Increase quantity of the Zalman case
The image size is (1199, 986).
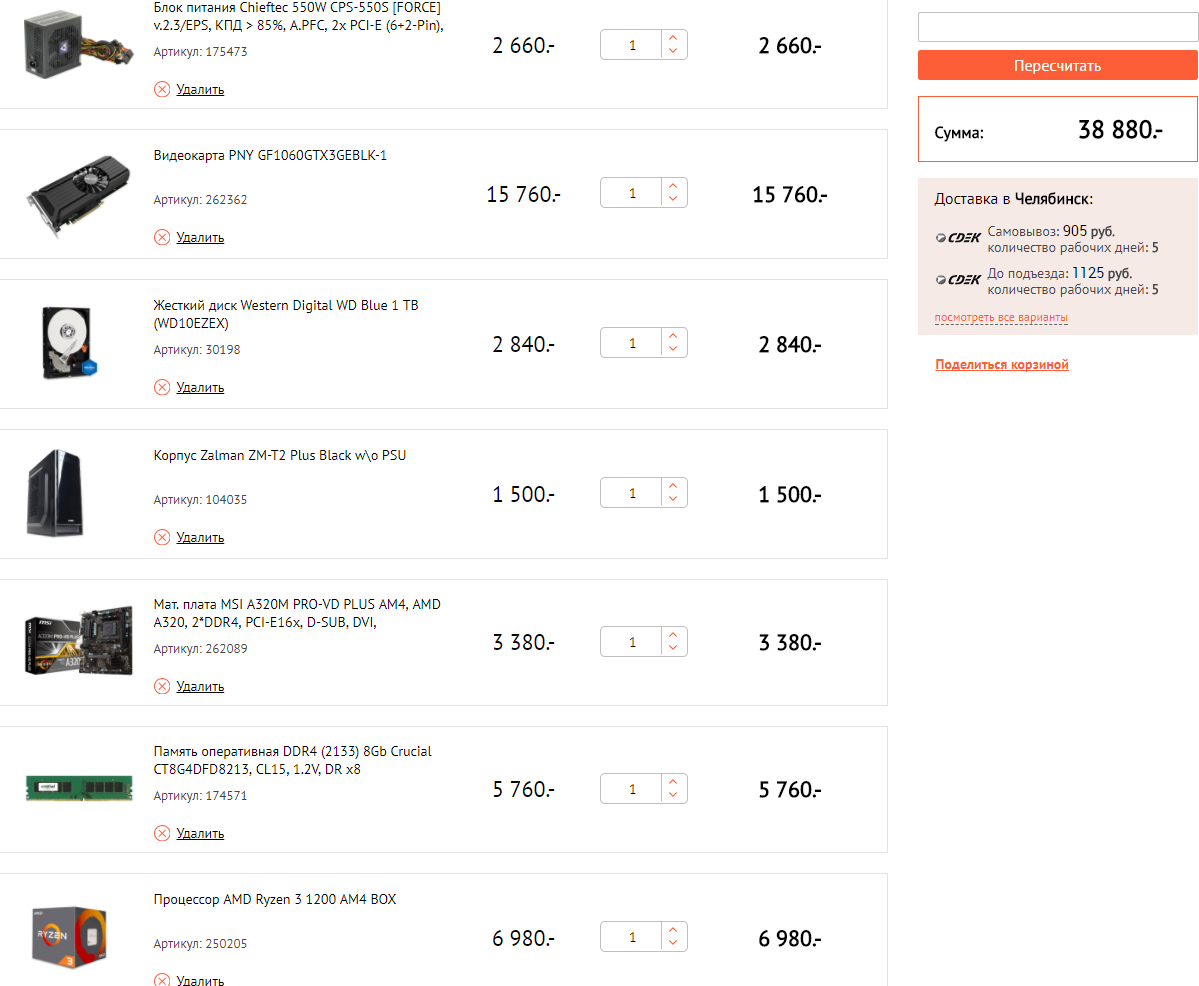click(673, 486)
